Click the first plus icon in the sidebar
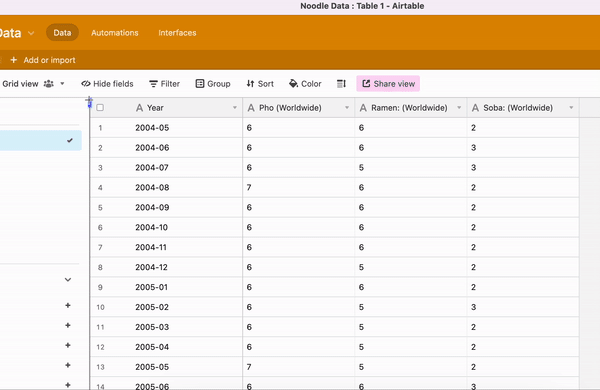This screenshot has height=390, width=600. (68, 305)
